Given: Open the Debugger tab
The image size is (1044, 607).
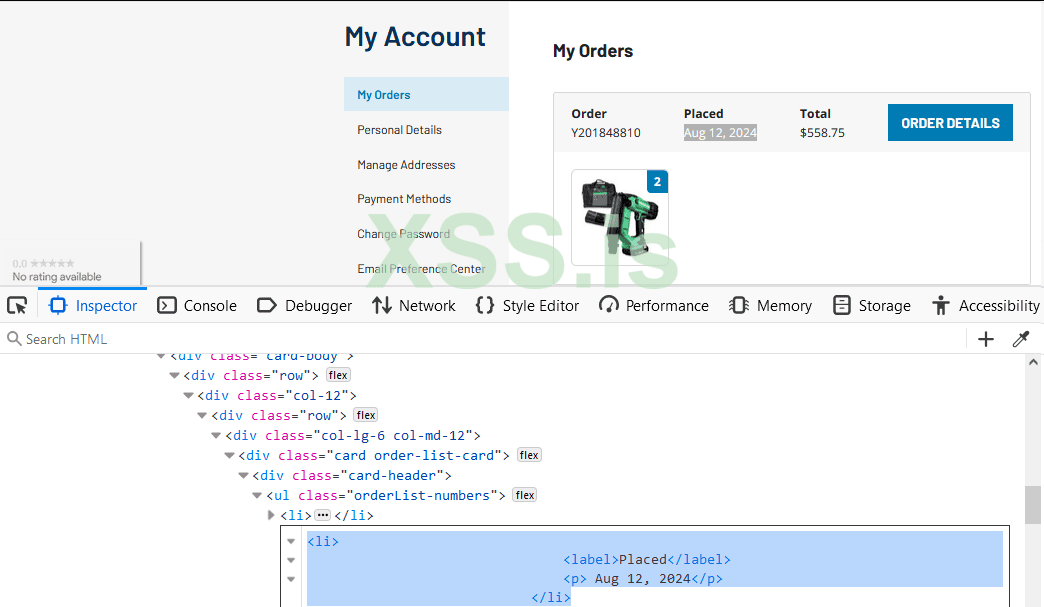Looking at the screenshot, I should (x=304, y=305).
